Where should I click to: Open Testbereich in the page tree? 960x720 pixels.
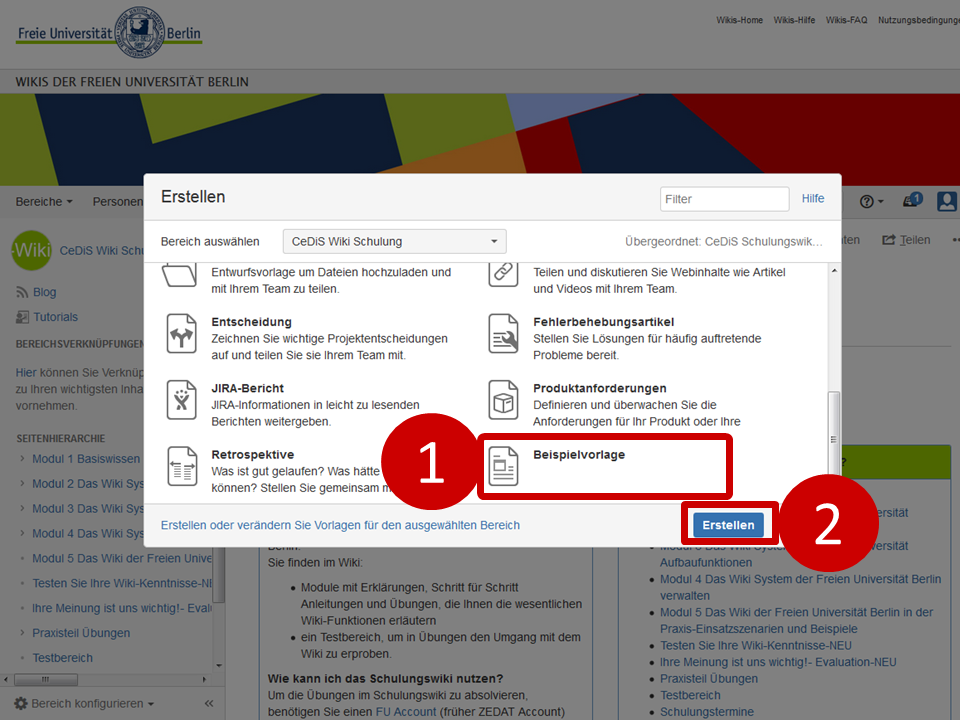(x=62, y=658)
